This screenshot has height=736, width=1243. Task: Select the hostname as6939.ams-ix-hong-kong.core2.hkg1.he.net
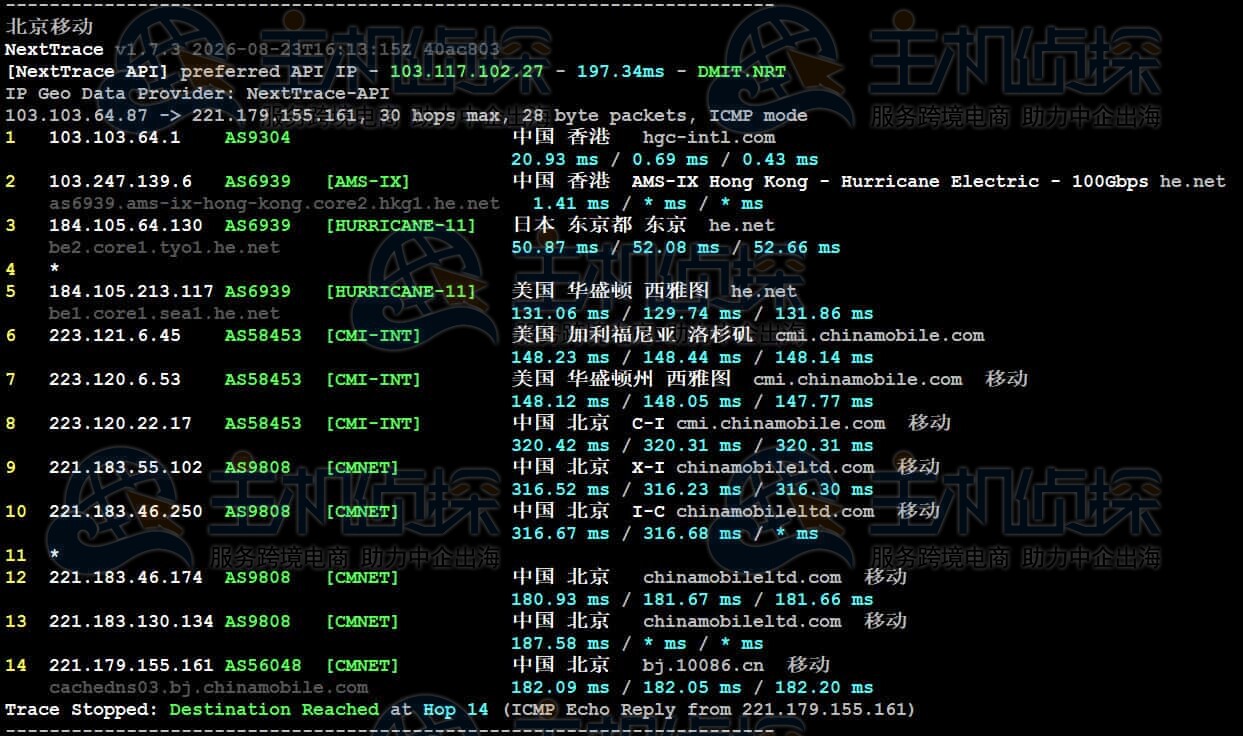[x=274, y=203]
